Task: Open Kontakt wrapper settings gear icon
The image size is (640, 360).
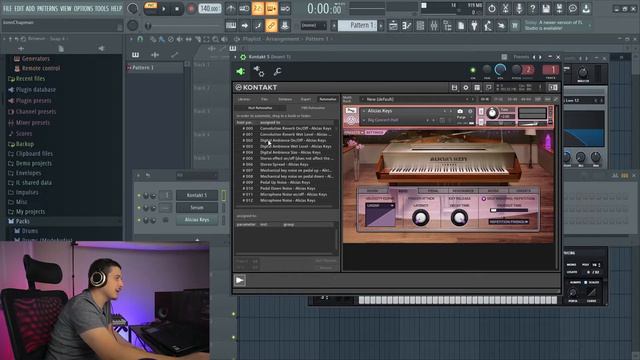Action: [x=259, y=72]
